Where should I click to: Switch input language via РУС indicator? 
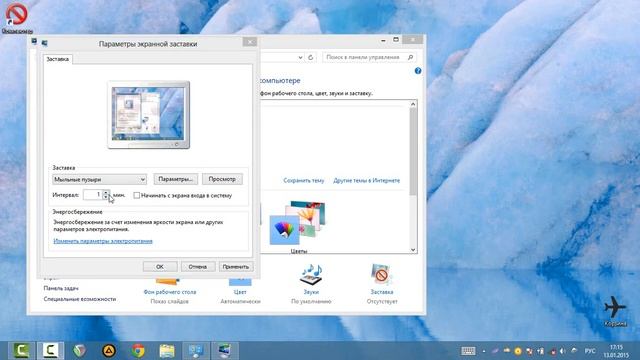[590, 351]
